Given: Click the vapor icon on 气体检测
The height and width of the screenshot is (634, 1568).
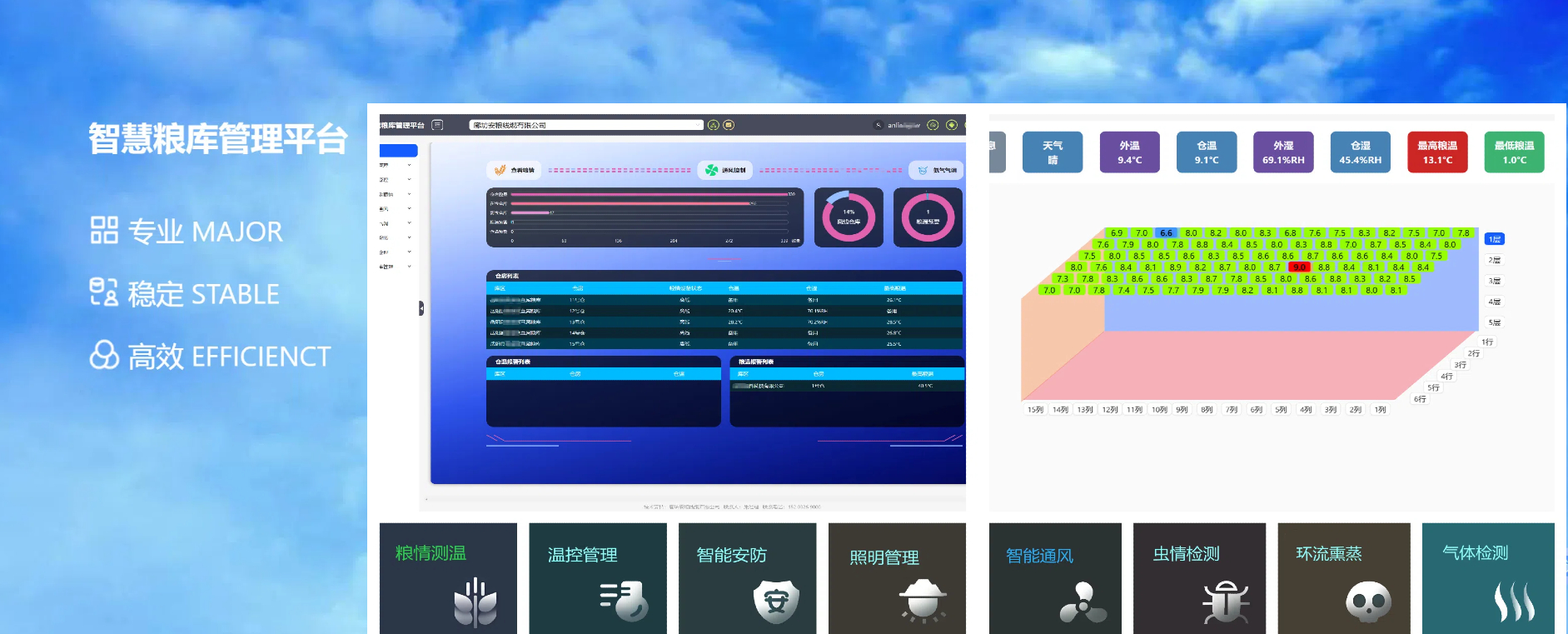Looking at the screenshot, I should pos(1514,602).
